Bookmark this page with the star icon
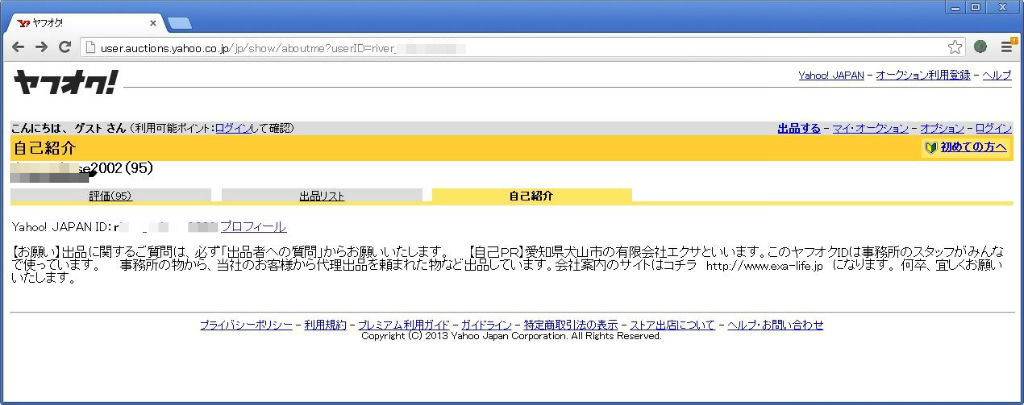 pyautogui.click(x=954, y=47)
